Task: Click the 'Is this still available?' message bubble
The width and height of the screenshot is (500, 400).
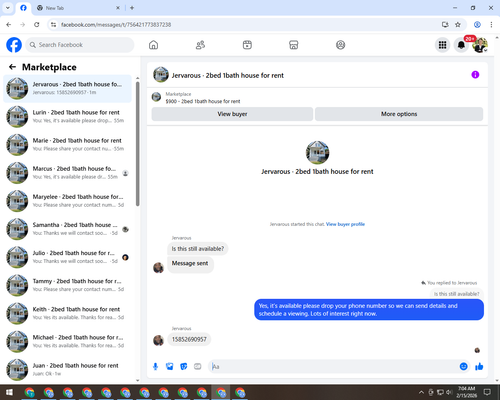Action: coord(198,249)
